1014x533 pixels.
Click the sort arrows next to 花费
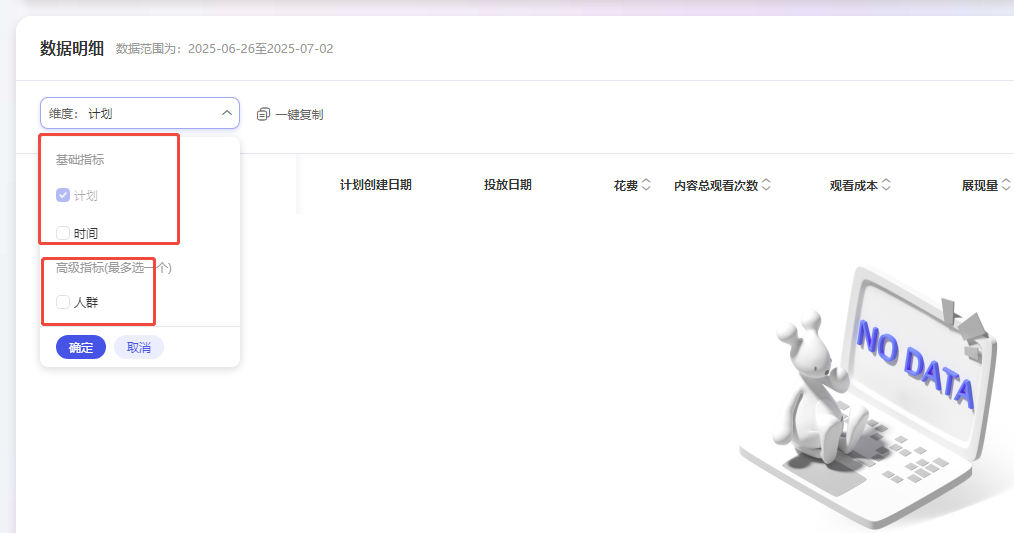click(646, 185)
